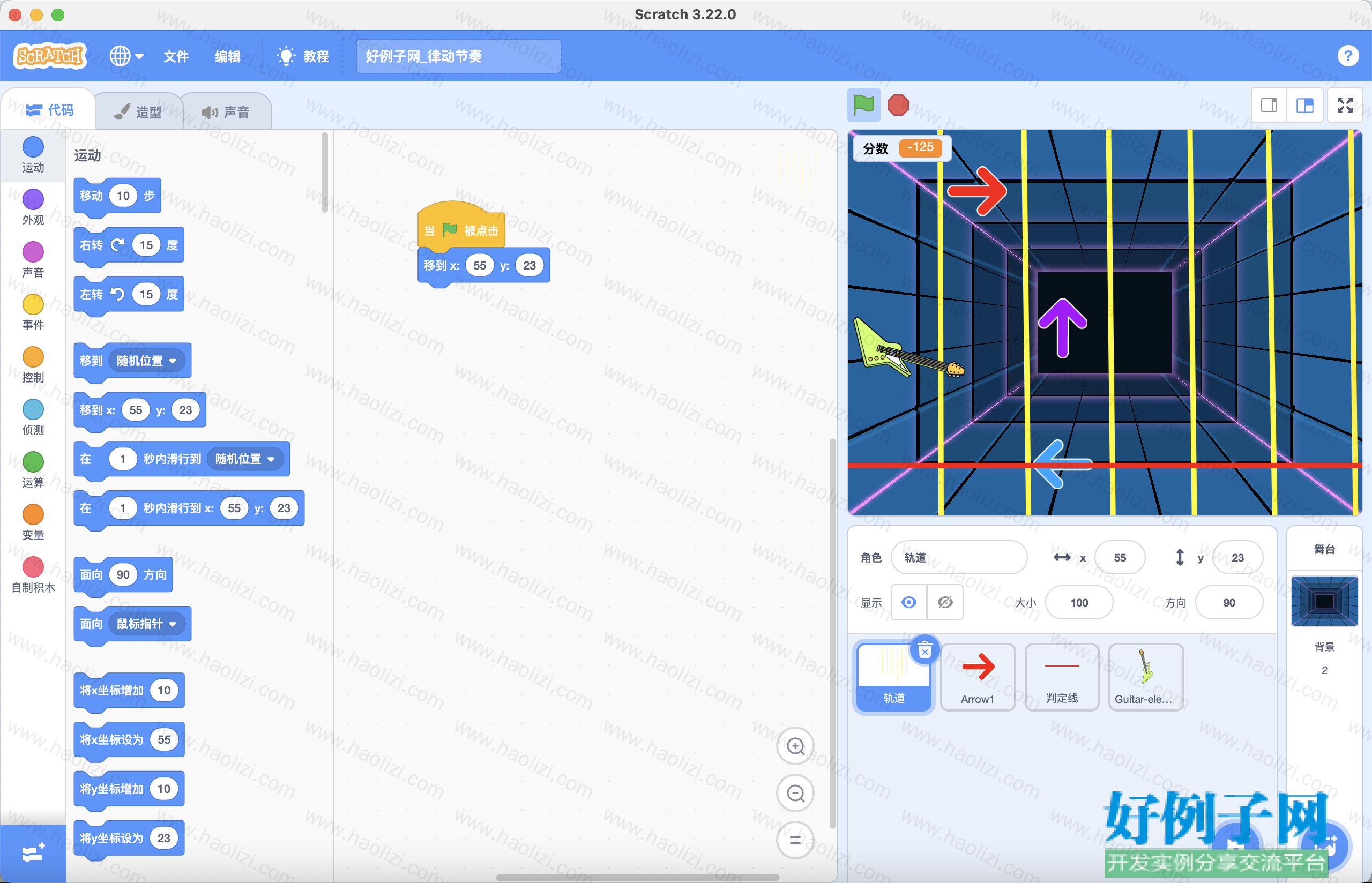Click the 将x坐标设为 55 block
The width and height of the screenshot is (1372, 883).
[129, 739]
